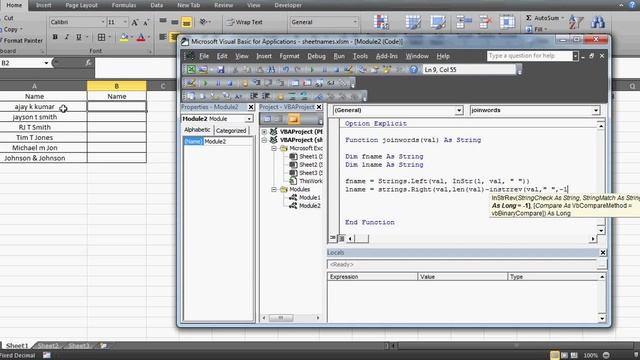Click Format Painter in Excel clipboard group

[22, 40]
